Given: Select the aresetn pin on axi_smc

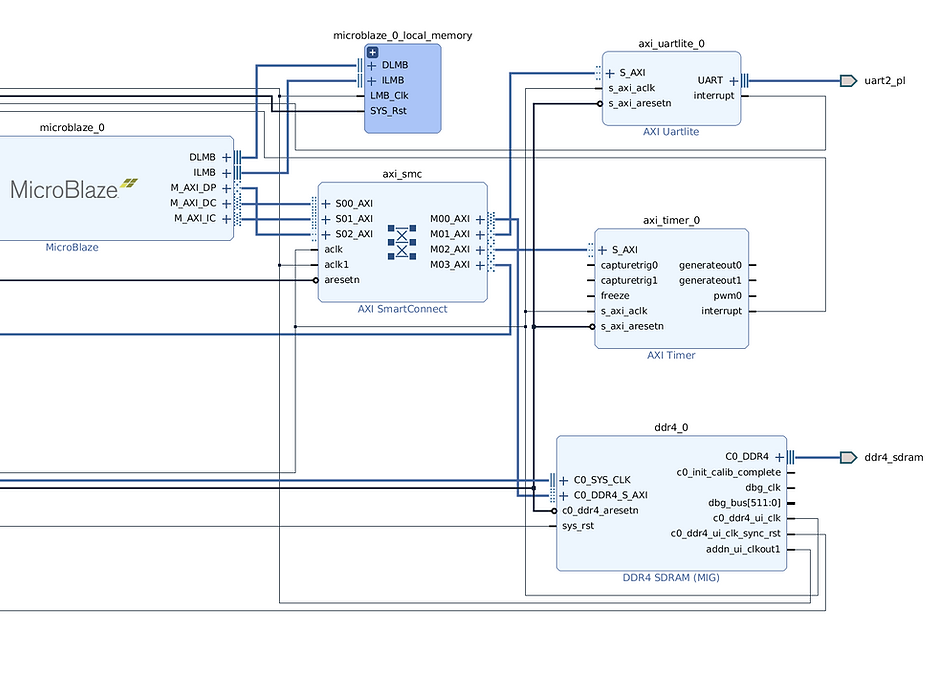Looking at the screenshot, I should pos(341,280).
